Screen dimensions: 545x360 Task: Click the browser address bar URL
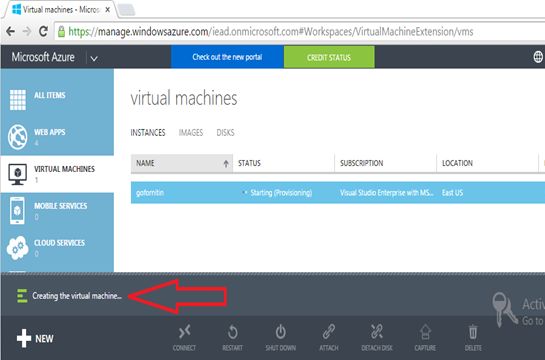point(271,32)
